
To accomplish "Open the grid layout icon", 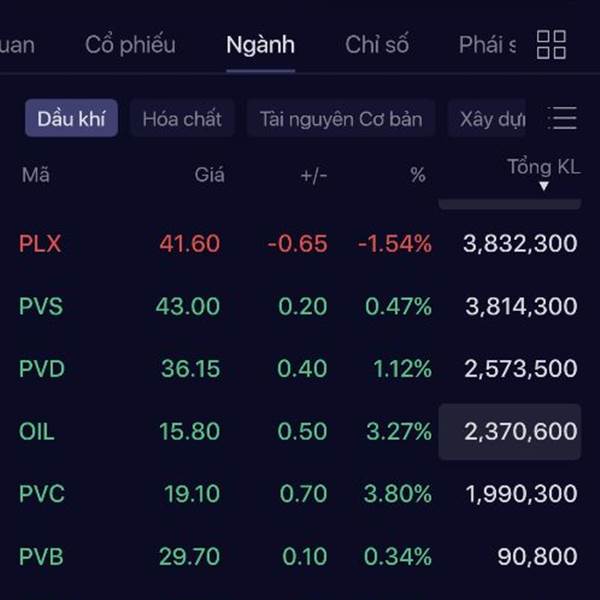I will 551,45.
